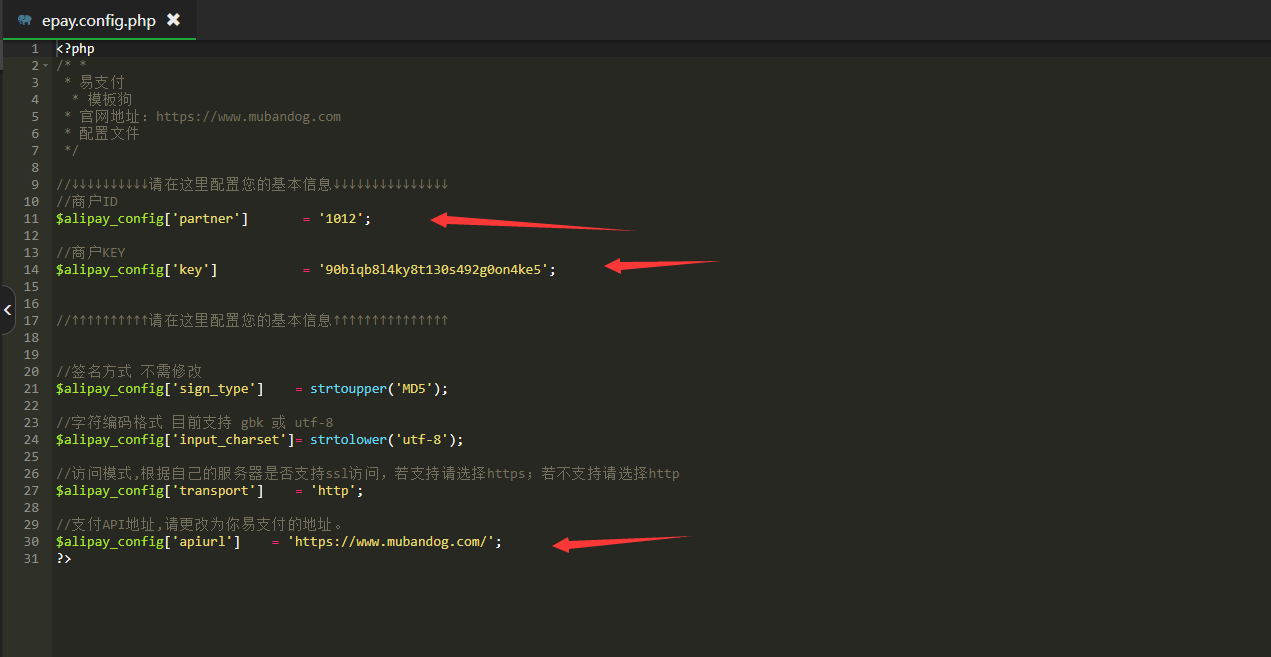Click the closing ?> tag on line 31
Viewport: 1271px width, 657px height.
coord(64,559)
